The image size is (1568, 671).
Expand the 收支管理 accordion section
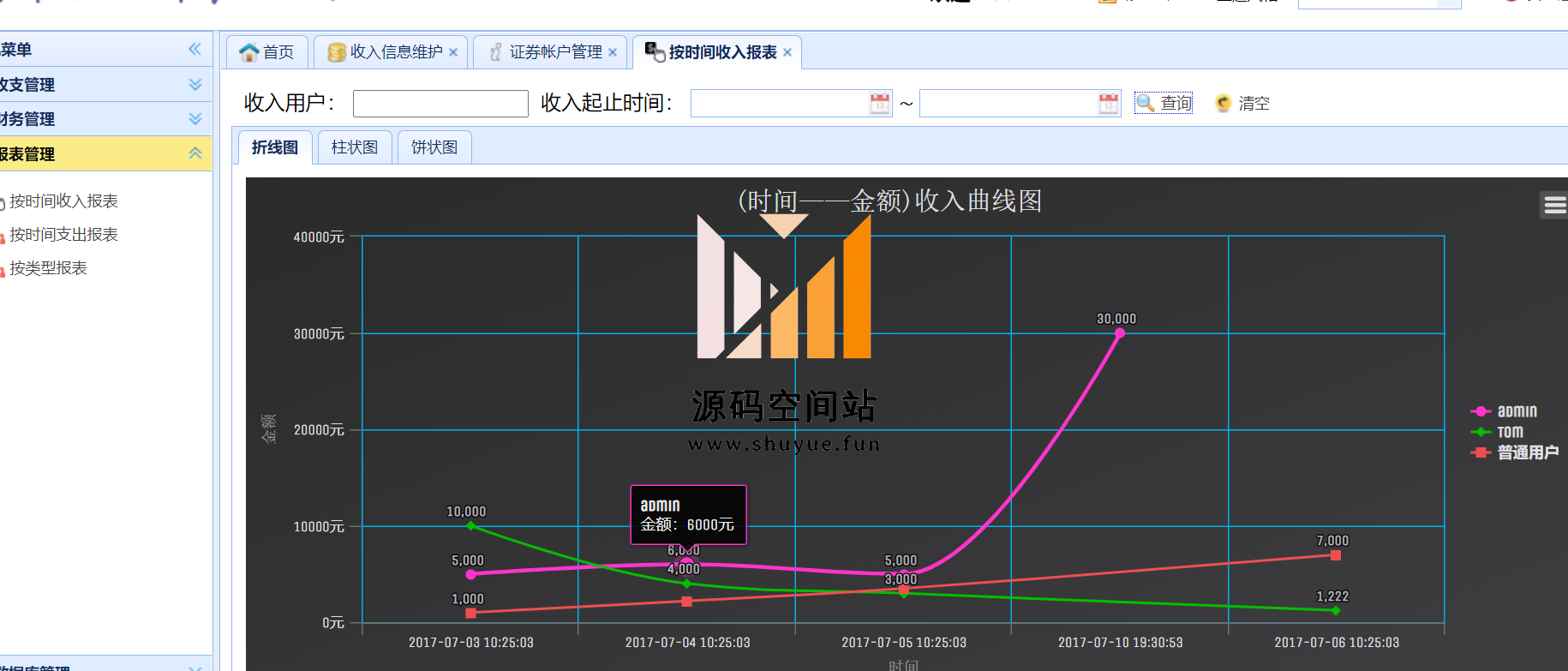point(105,84)
